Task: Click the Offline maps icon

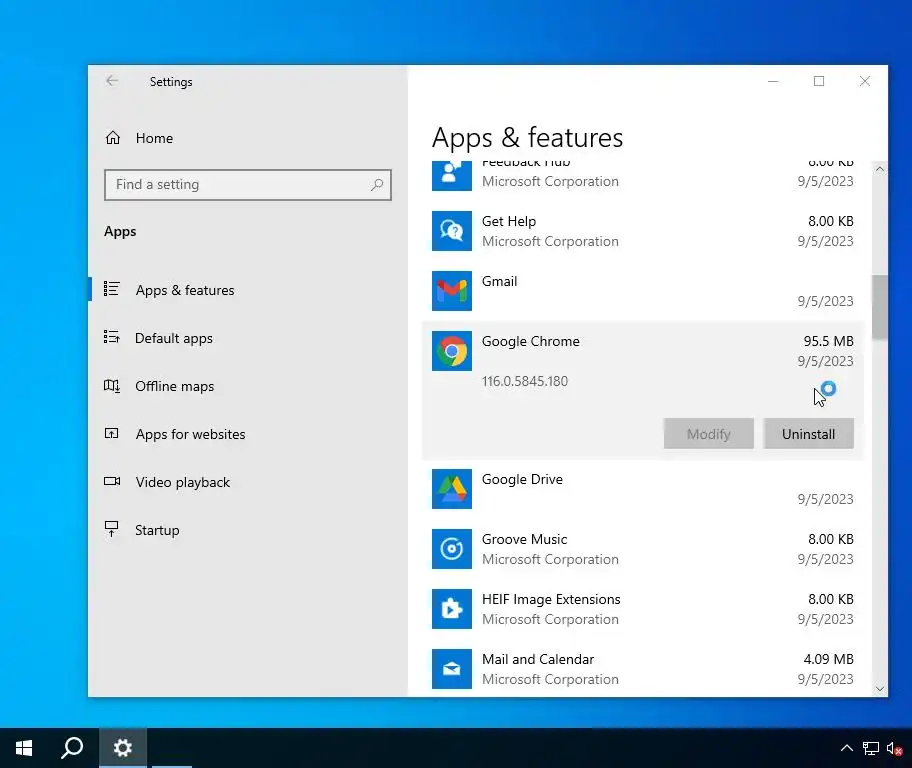Action: point(112,386)
